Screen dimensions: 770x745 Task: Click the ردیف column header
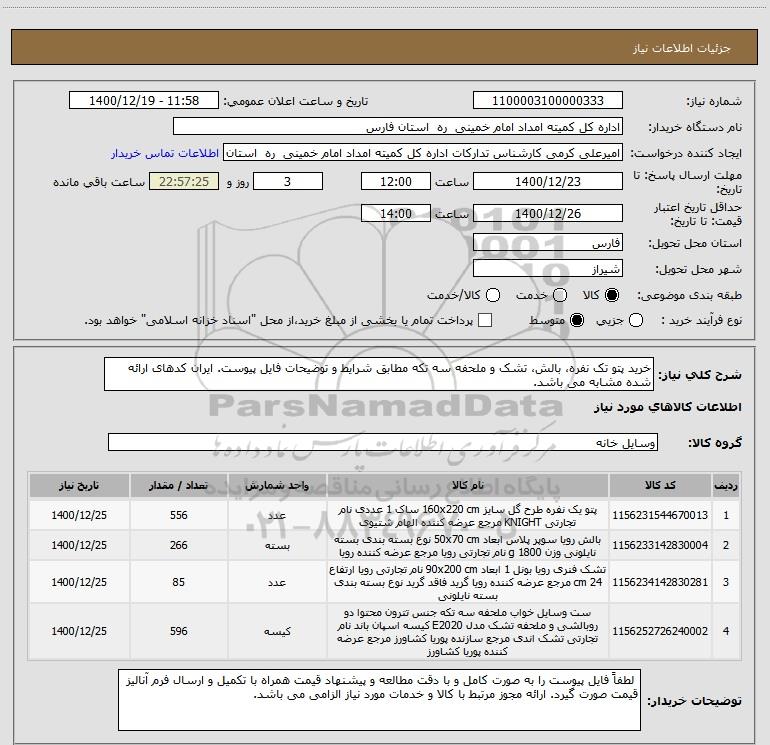coord(726,486)
